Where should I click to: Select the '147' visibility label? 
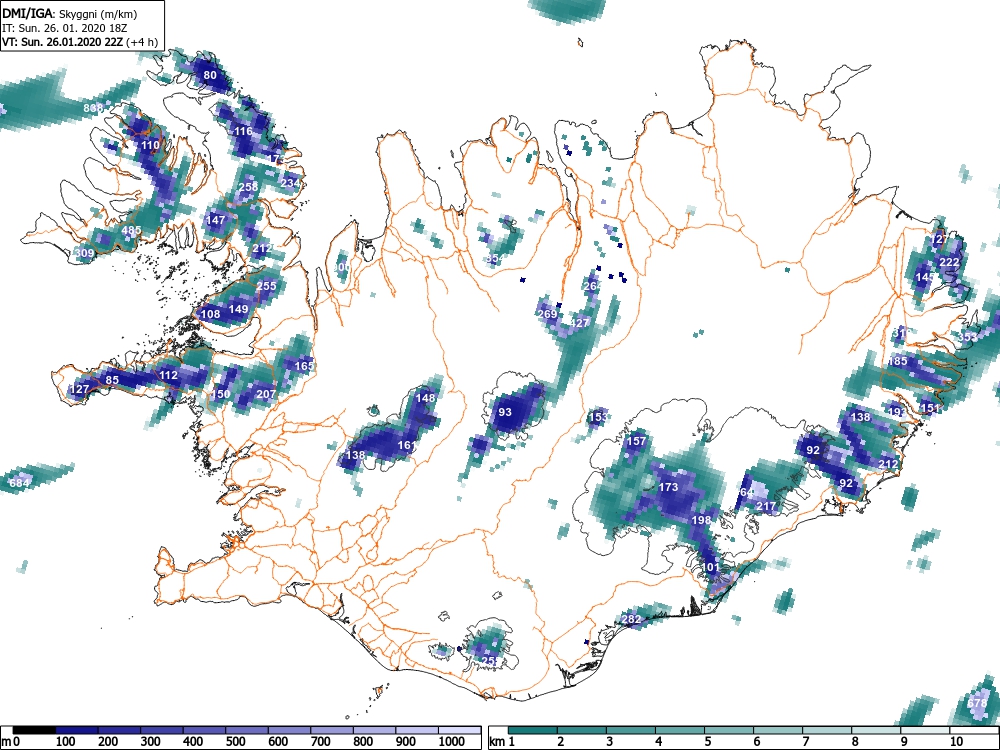pyautogui.click(x=216, y=220)
